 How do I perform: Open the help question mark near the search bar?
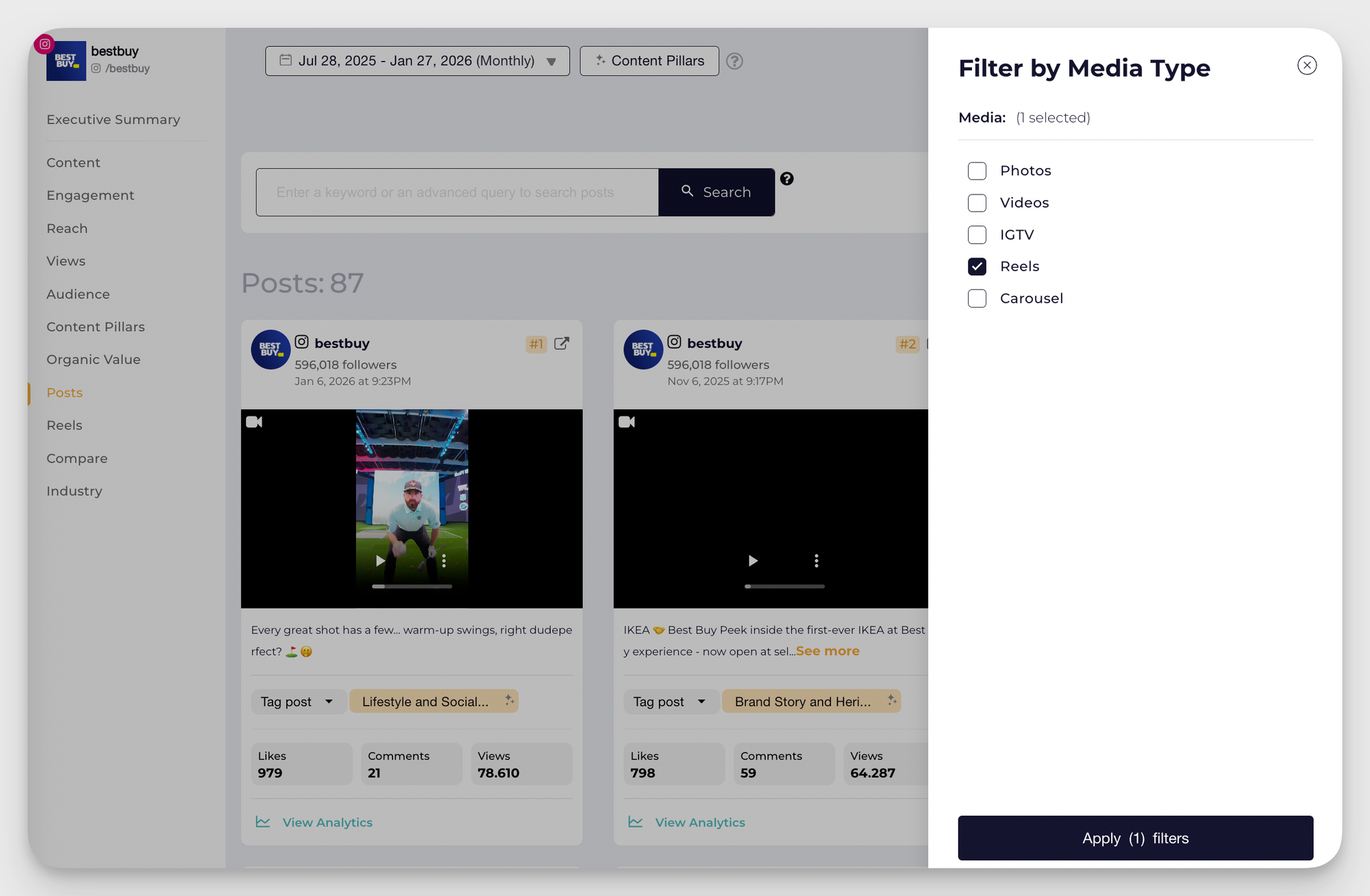point(787,179)
